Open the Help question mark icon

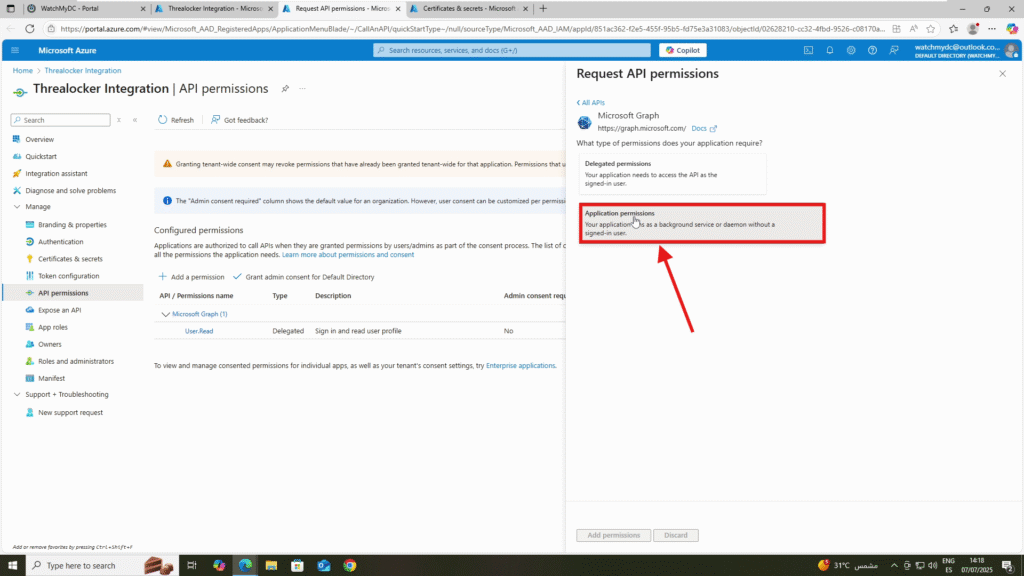coord(872,50)
